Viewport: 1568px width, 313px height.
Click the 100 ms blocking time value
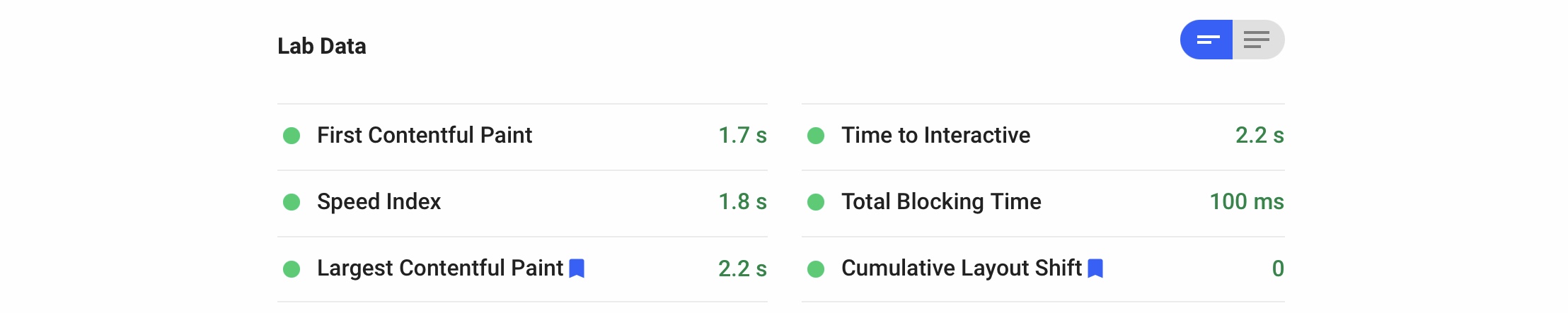pos(1247,202)
